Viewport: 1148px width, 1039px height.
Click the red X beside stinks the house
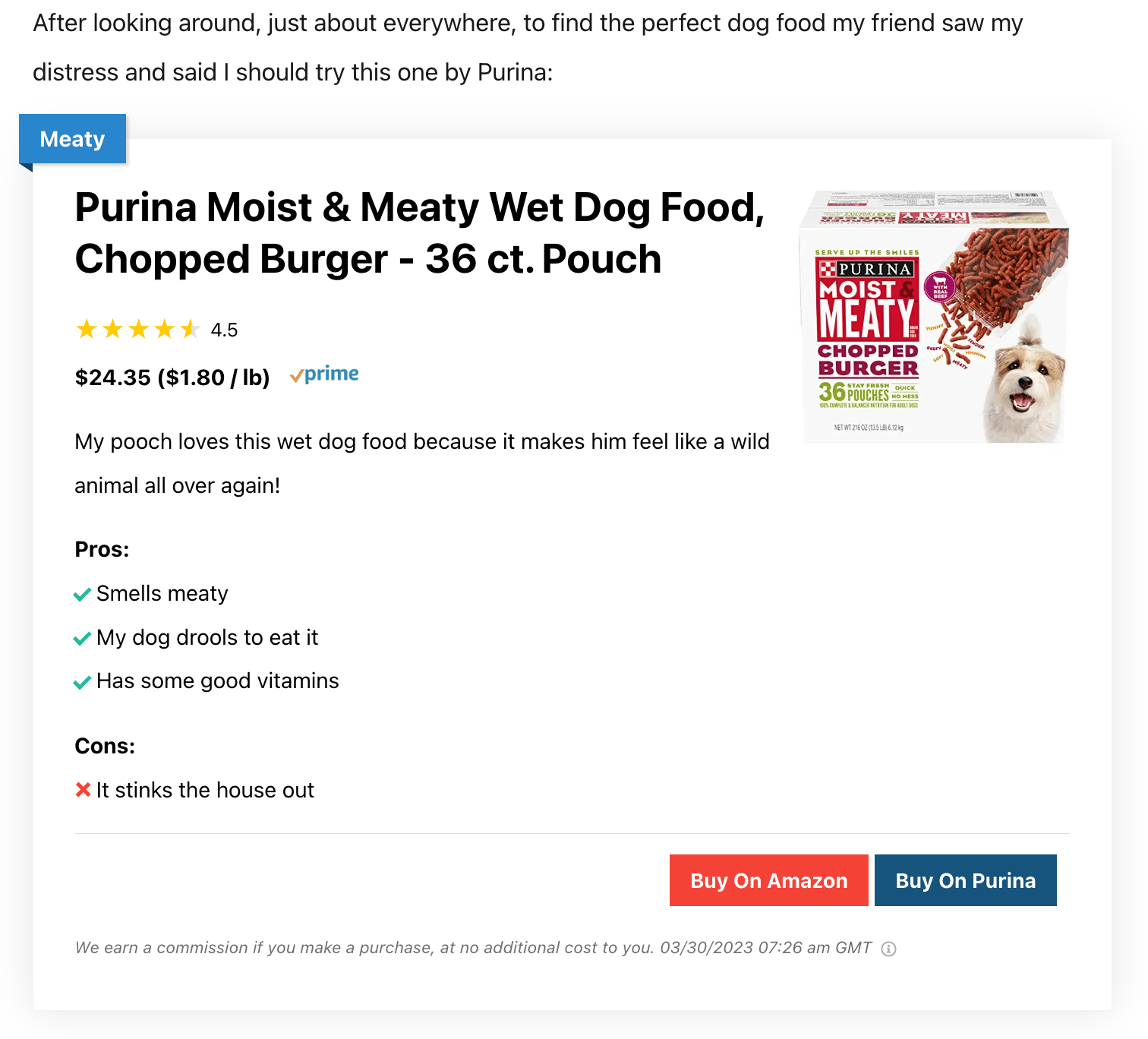[x=83, y=790]
